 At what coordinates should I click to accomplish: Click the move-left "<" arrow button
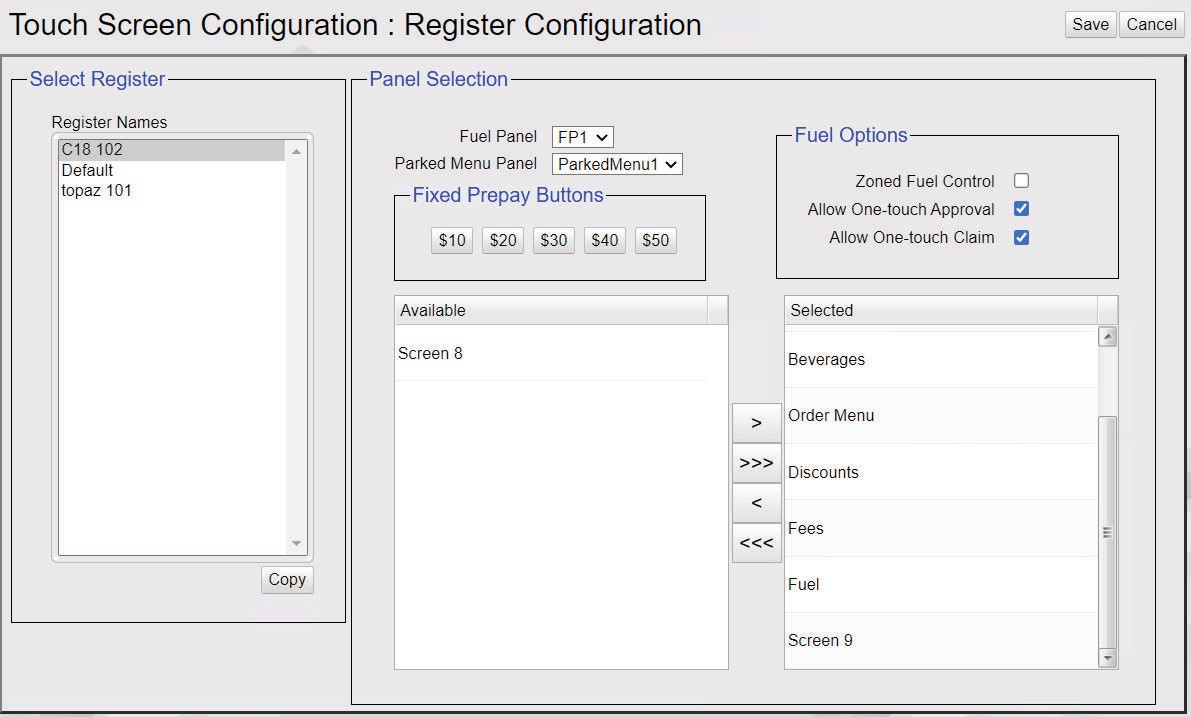coord(757,503)
